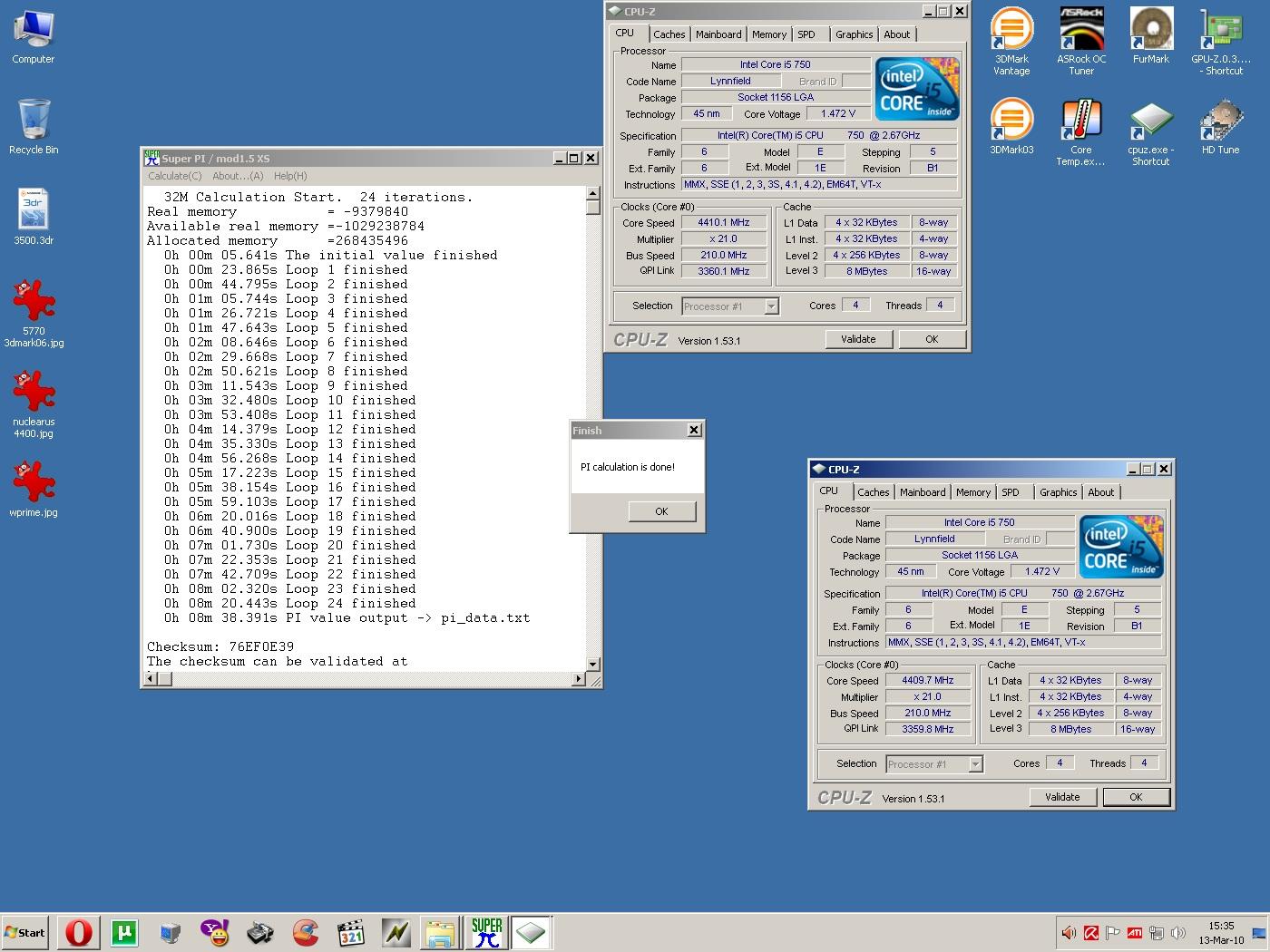Open the Core Temp desktop icon
Viewport: 1270px width, 952px height.
click(x=1081, y=132)
